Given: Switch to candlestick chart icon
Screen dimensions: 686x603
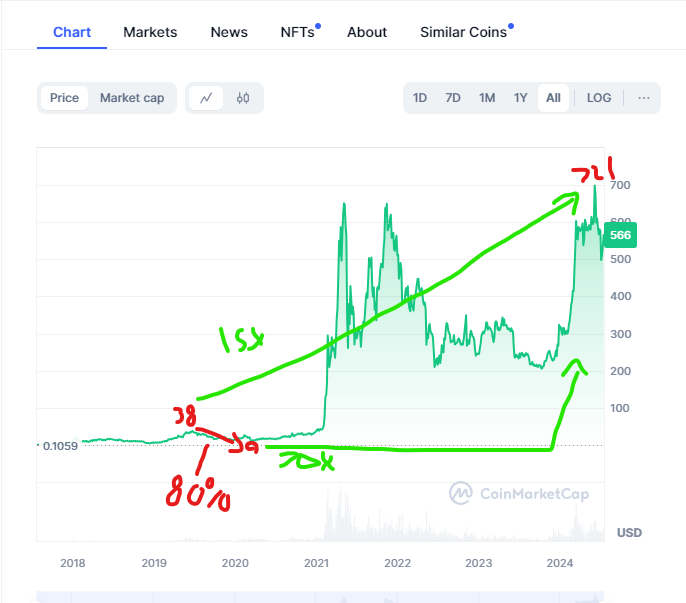Looking at the screenshot, I should click(243, 98).
